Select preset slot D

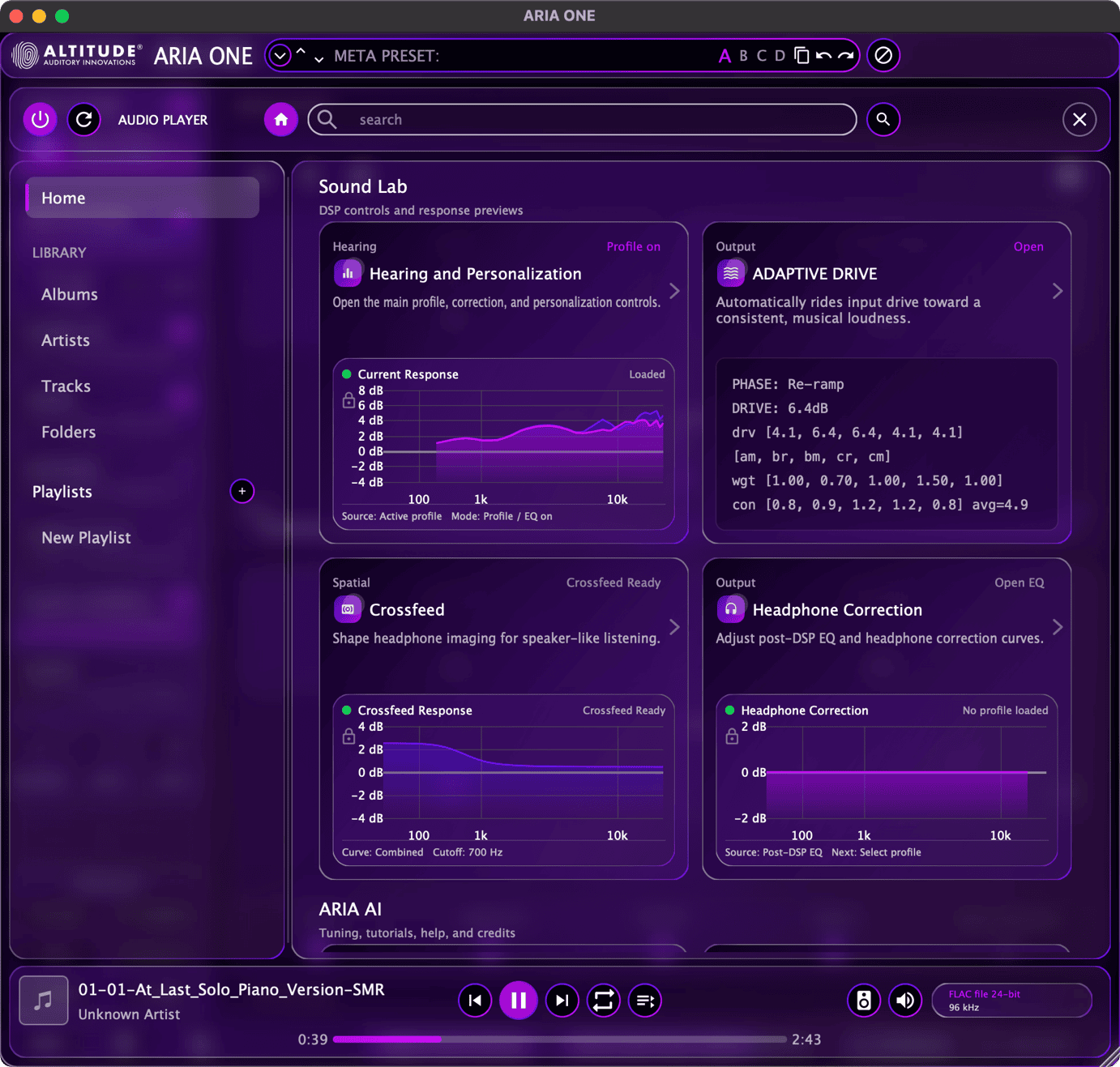780,56
